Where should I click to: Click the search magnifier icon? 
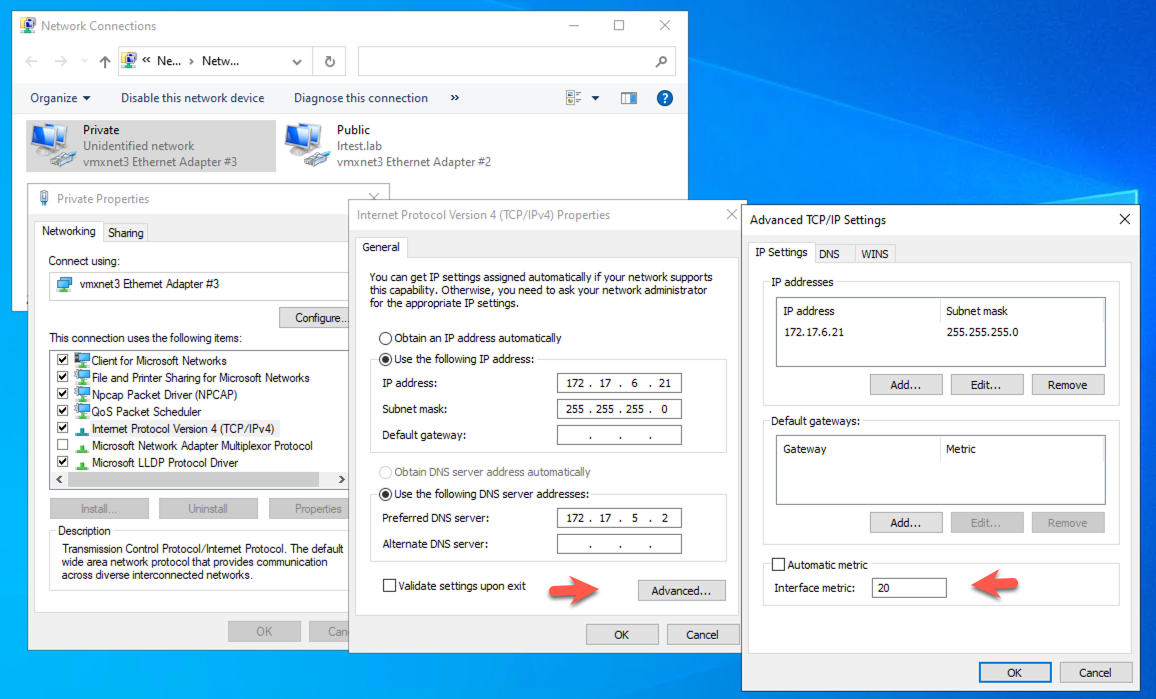[x=661, y=61]
